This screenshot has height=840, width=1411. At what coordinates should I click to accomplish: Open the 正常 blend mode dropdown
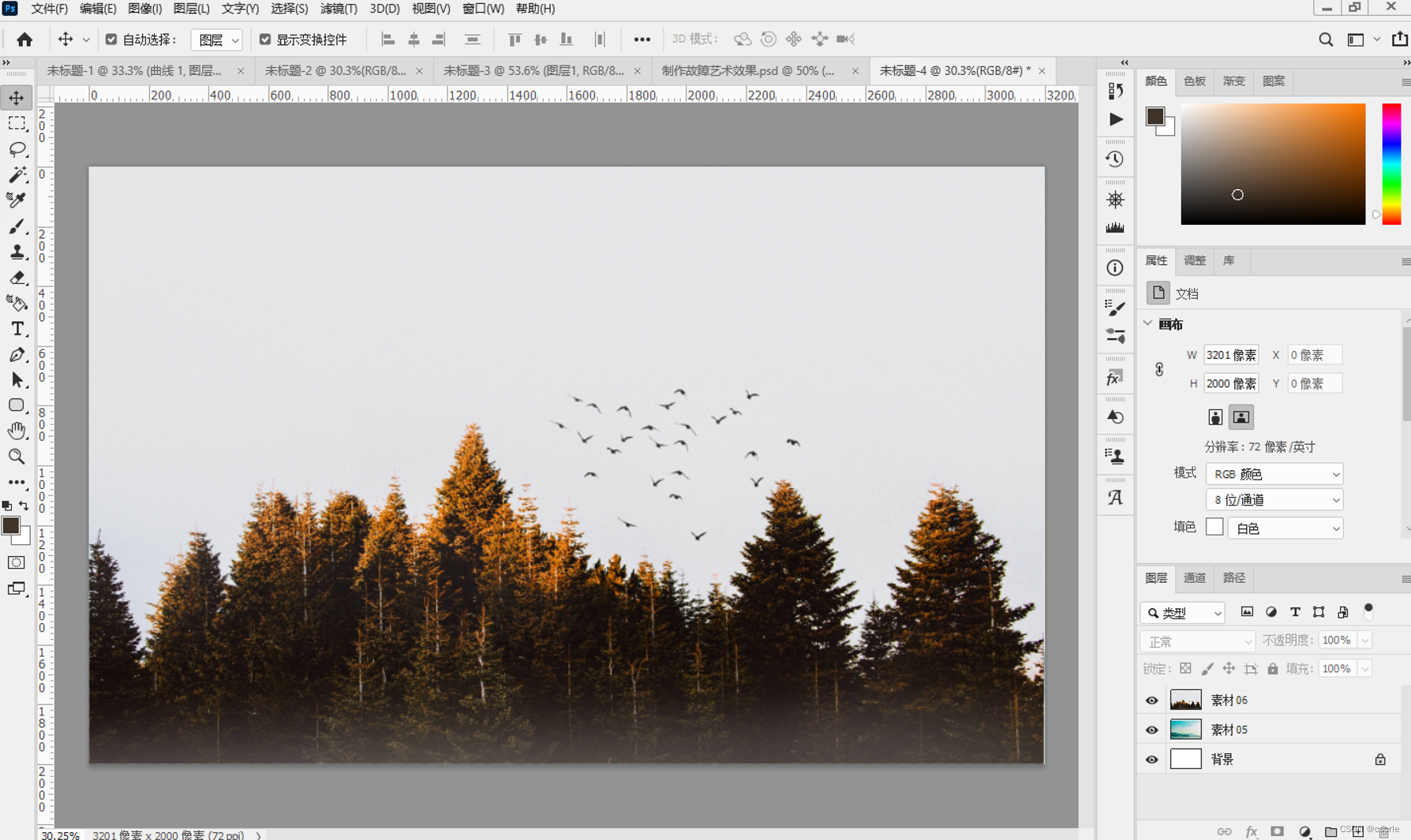(1197, 641)
